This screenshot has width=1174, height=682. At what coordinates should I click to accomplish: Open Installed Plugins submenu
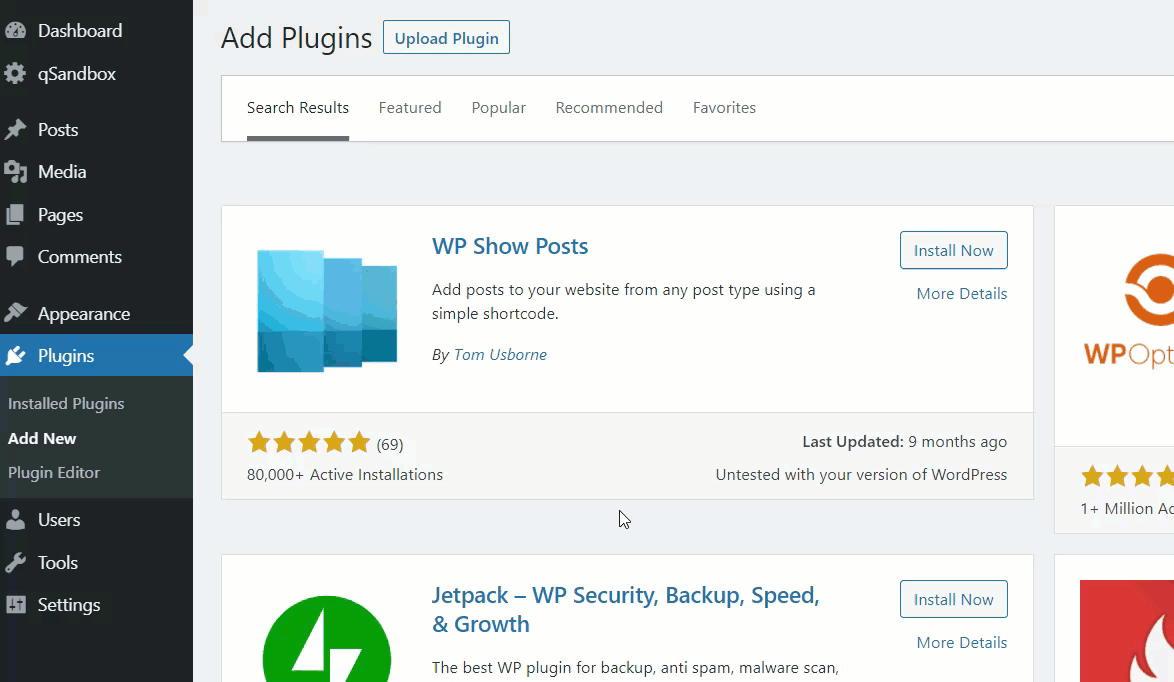click(x=66, y=404)
